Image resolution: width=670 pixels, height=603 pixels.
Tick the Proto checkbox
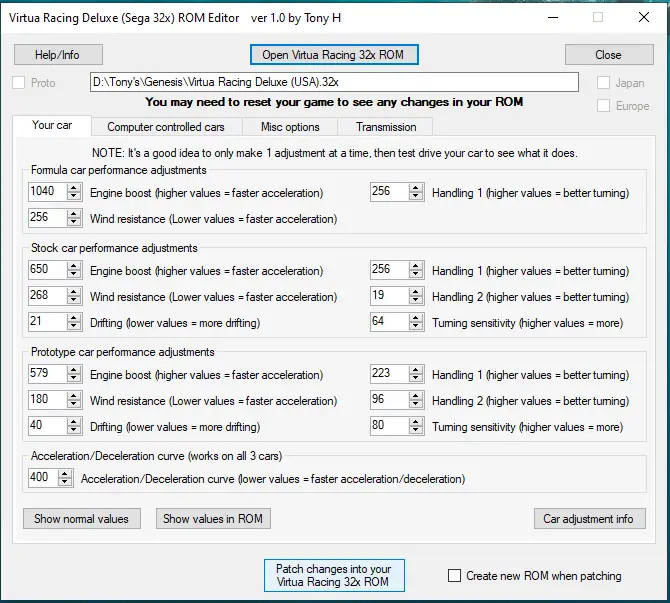coord(18,82)
